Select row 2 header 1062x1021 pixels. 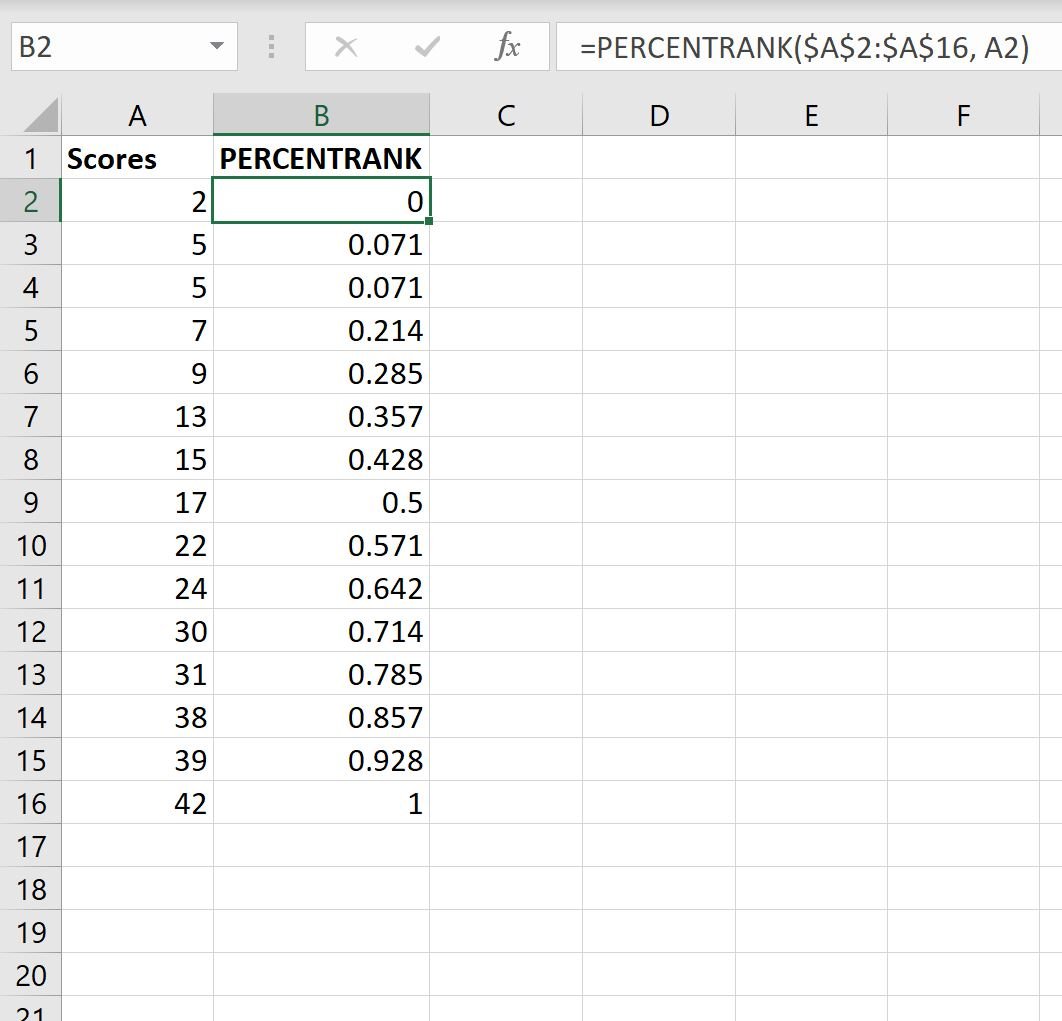coord(30,201)
